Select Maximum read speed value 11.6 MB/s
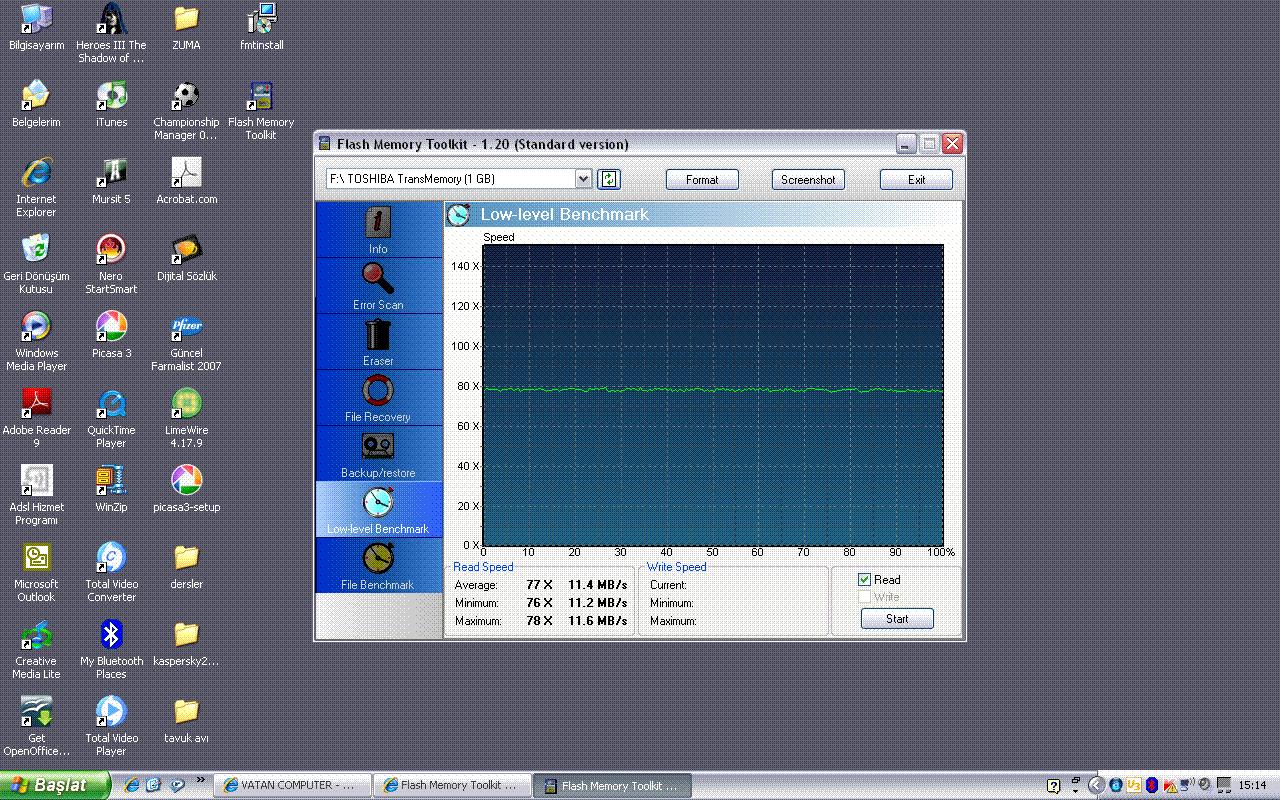Screen dimensions: 1280x800 point(598,621)
